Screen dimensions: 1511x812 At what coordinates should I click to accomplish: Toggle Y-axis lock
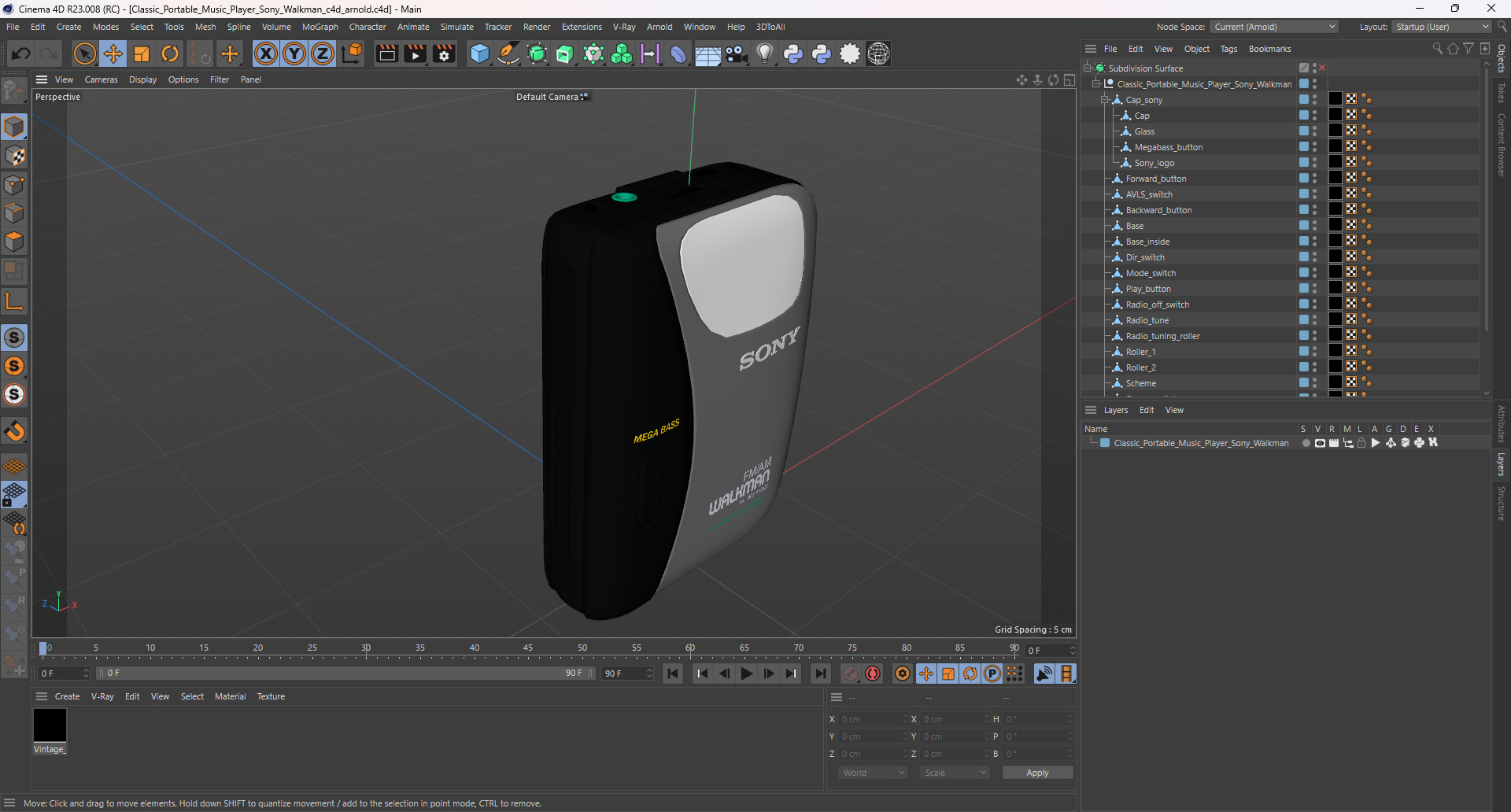point(294,54)
